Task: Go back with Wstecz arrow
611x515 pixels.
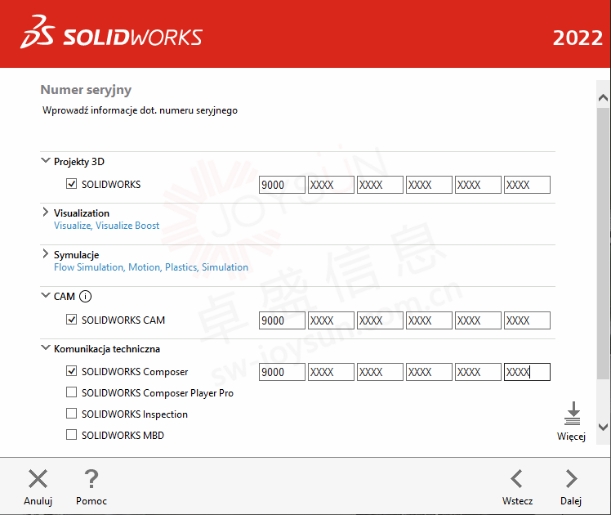Action: tap(517, 479)
